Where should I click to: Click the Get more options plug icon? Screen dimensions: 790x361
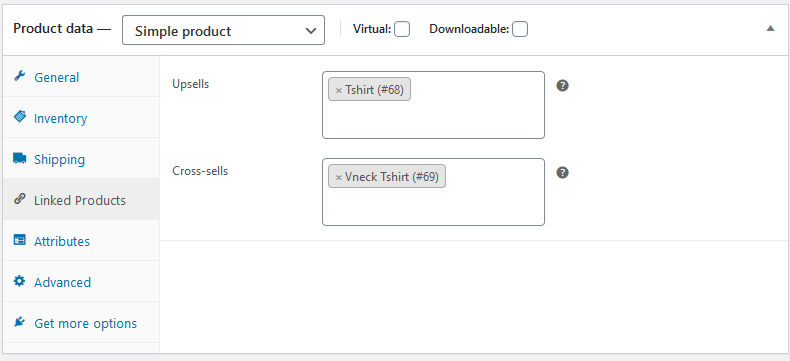click(x=19, y=322)
